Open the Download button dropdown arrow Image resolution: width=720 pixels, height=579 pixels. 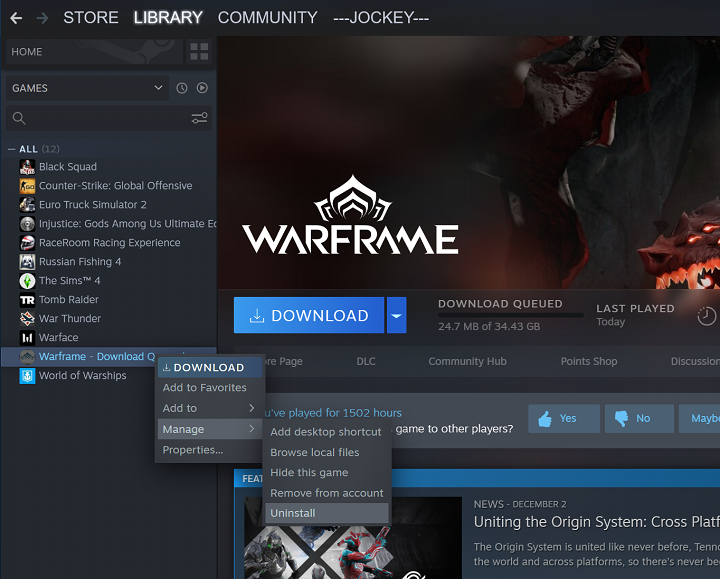click(396, 315)
